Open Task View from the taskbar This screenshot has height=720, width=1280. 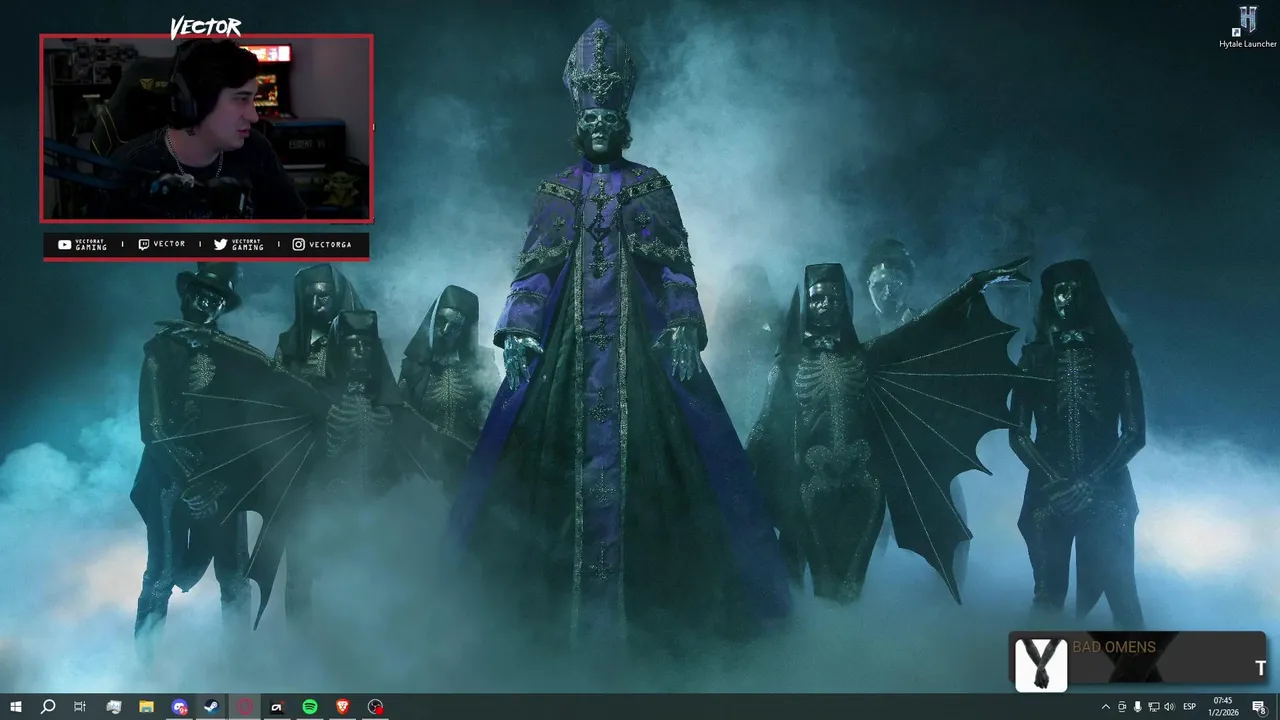coord(80,707)
